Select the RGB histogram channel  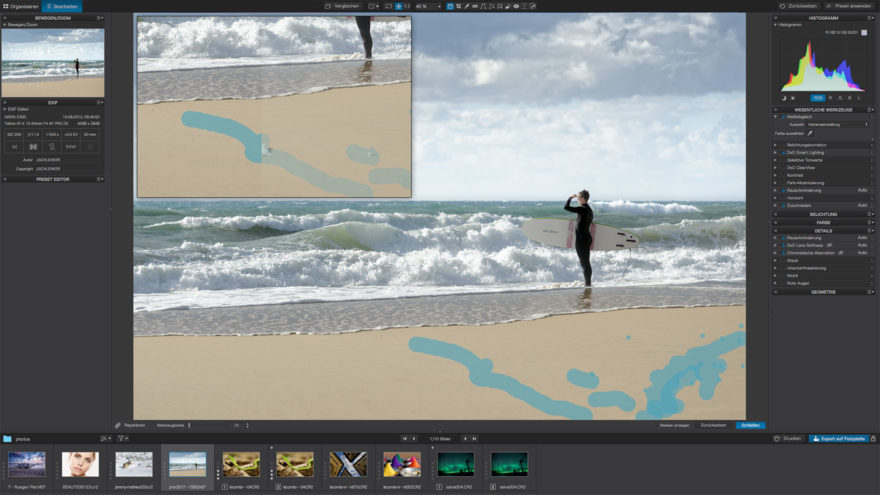(817, 98)
